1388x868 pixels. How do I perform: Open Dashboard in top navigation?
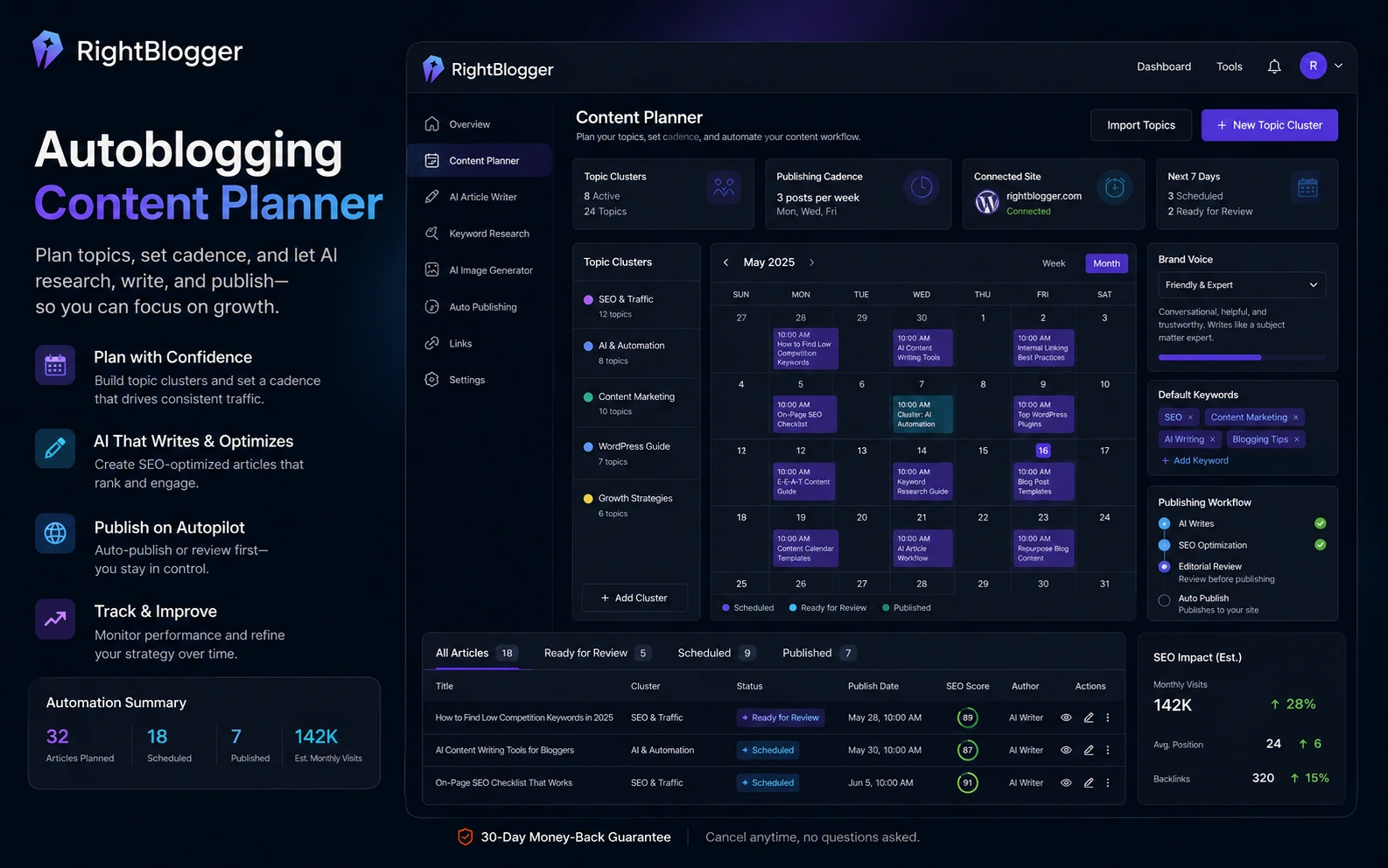coord(1164,66)
